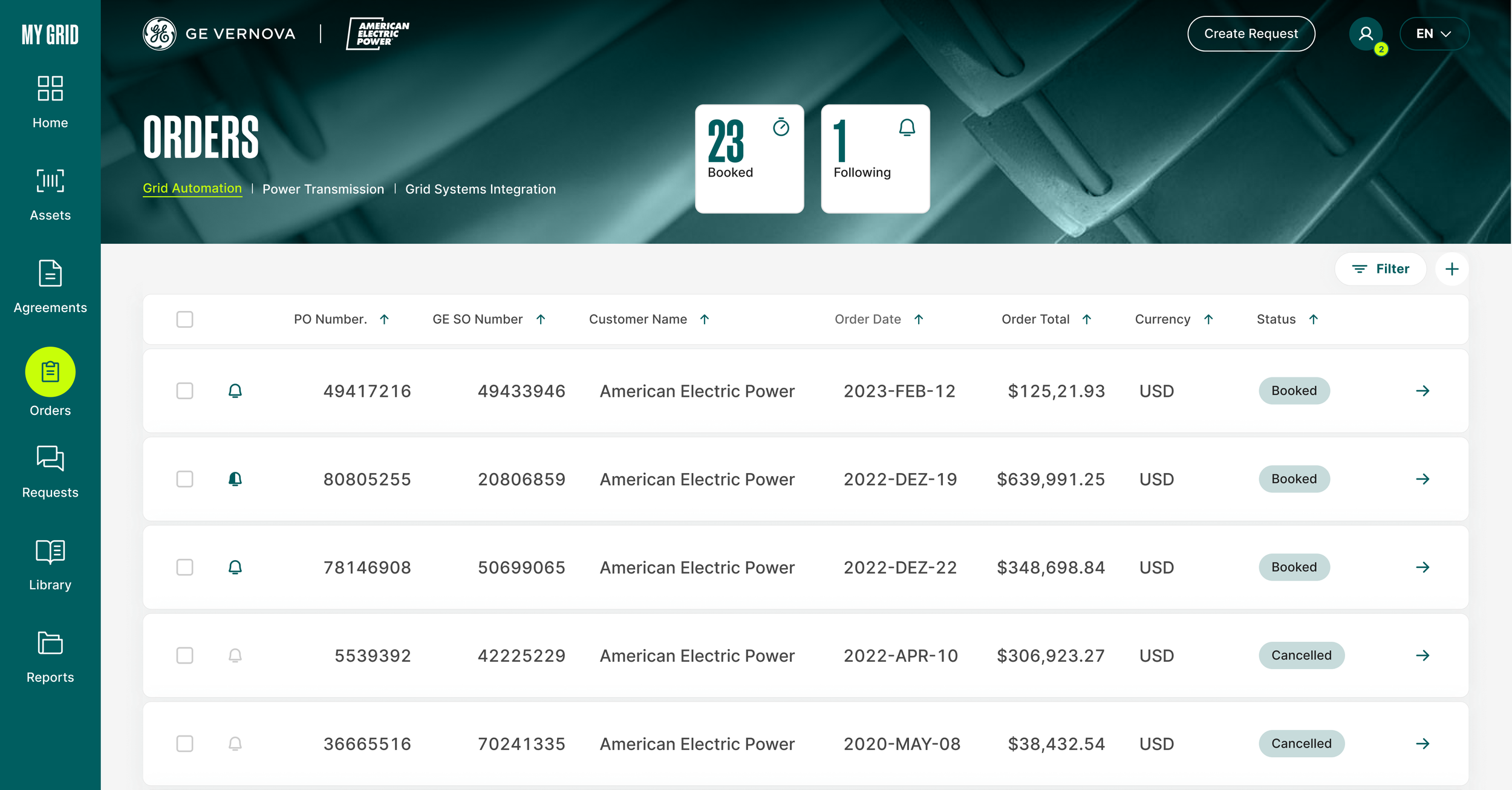This screenshot has height=790, width=1512.
Task: Select checkbox for order 78146908
Action: point(184,567)
